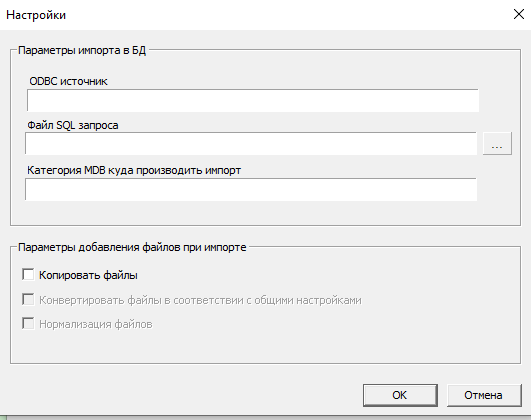The image size is (531, 420).
Task: Enable the Копировать файлы checkbox
Action: click(28, 274)
